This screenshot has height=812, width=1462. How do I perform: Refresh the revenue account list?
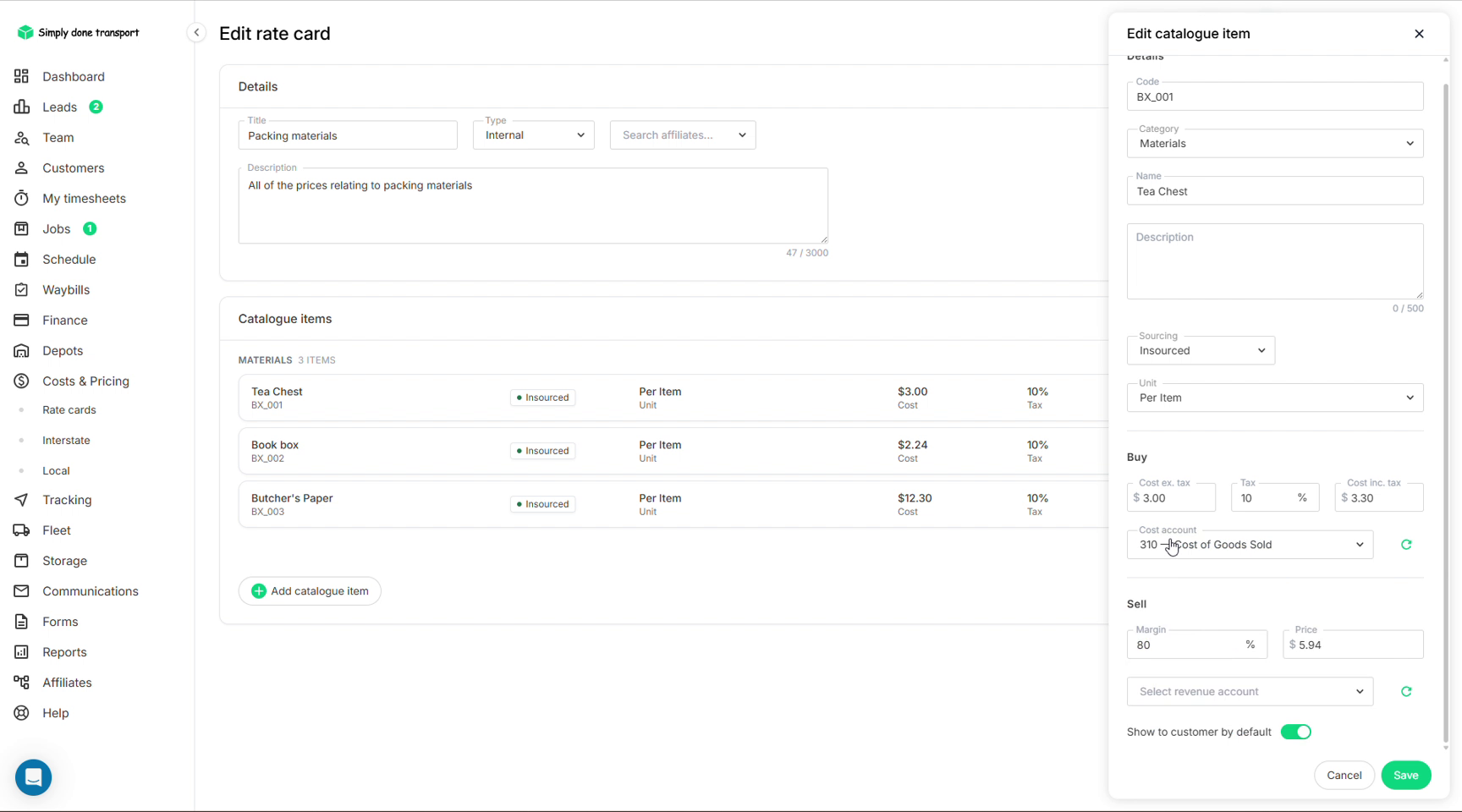coord(1406,692)
